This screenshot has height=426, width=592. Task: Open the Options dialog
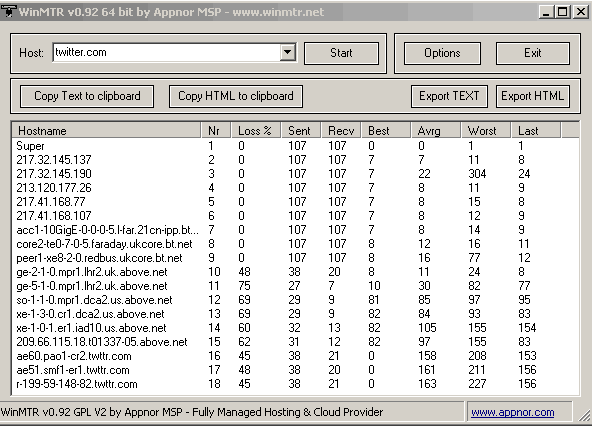[x=442, y=53]
